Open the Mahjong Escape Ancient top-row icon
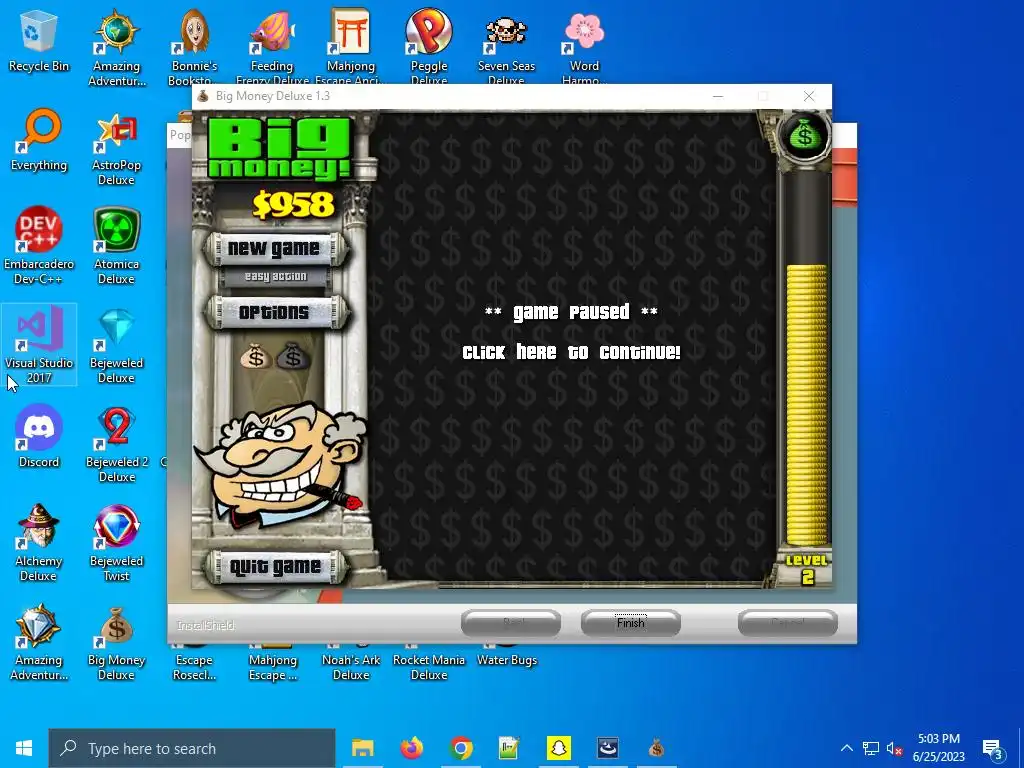This screenshot has height=768, width=1024. [351, 46]
